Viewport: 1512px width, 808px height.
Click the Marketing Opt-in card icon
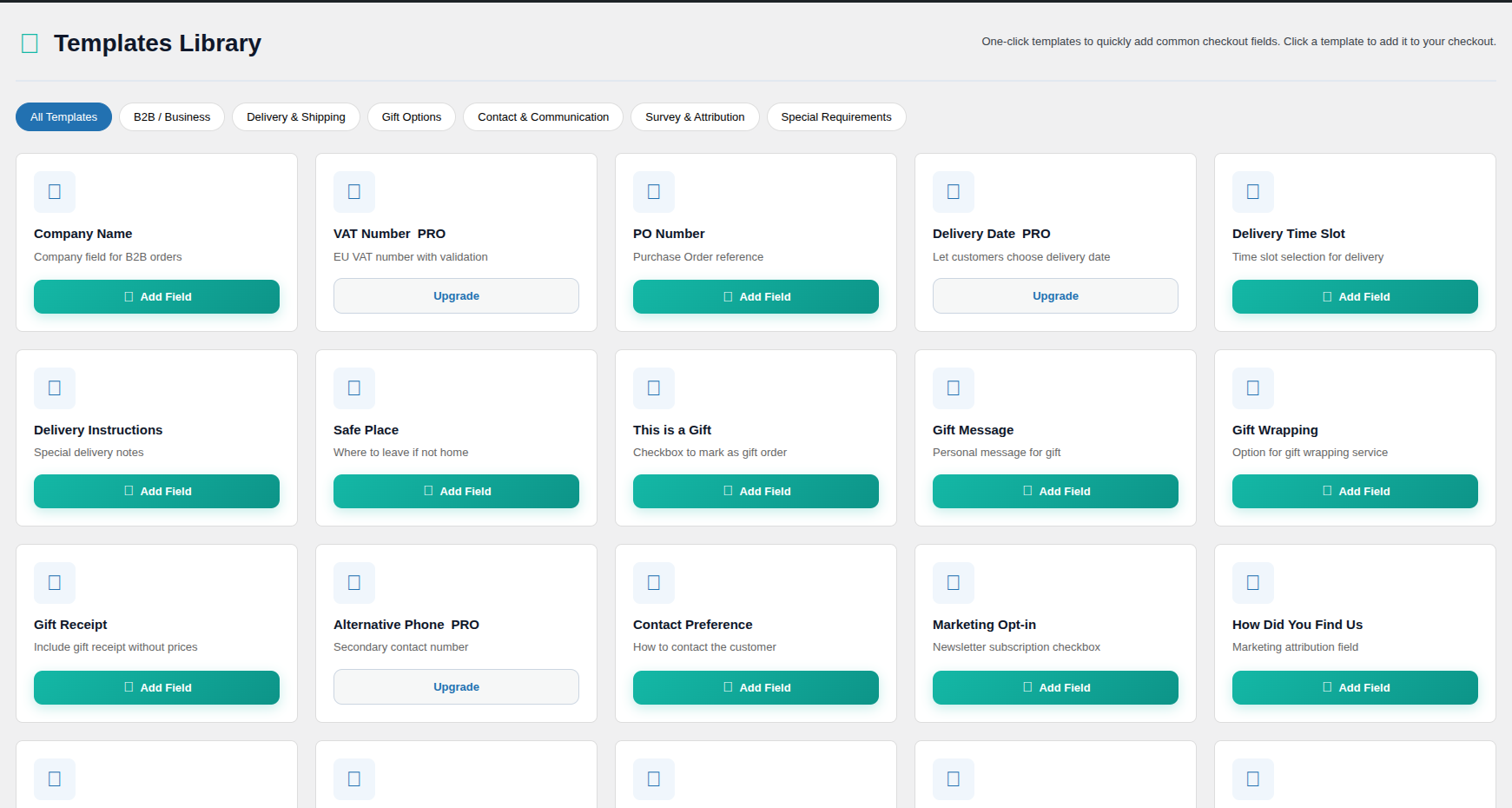point(954,583)
